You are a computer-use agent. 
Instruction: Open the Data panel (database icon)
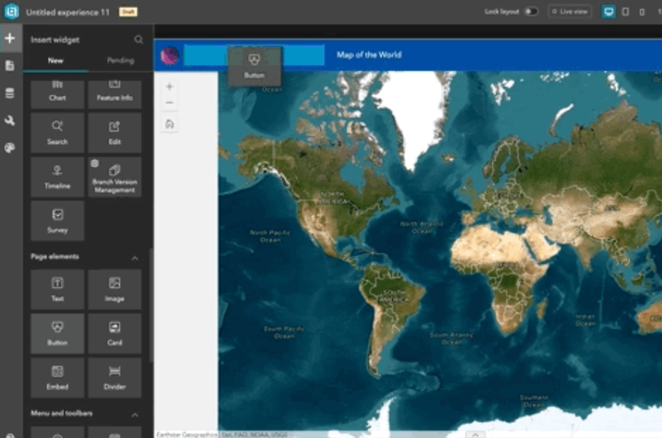[x=10, y=93]
